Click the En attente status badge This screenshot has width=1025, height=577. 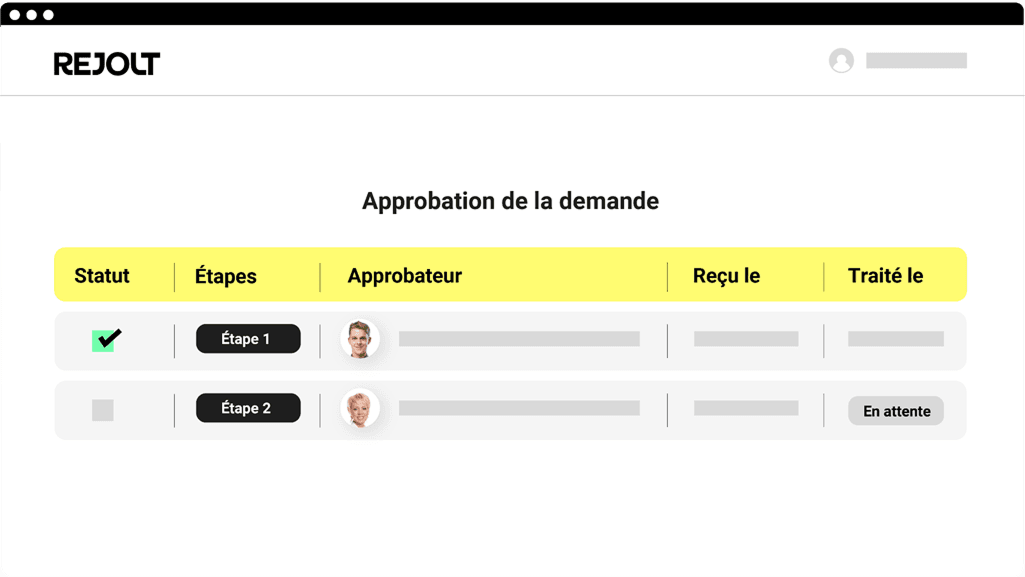point(896,411)
